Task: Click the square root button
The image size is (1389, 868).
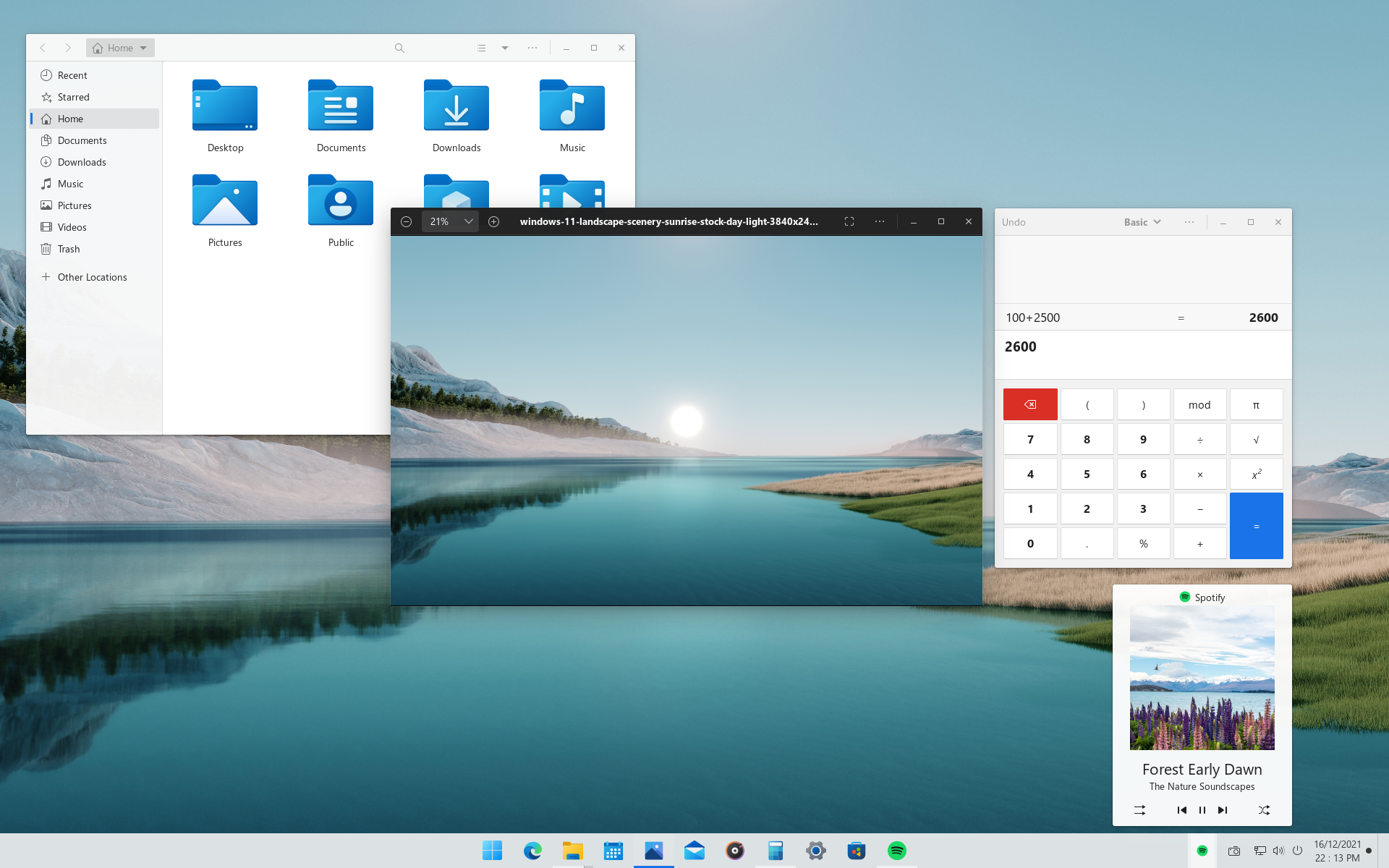Action: [x=1256, y=439]
